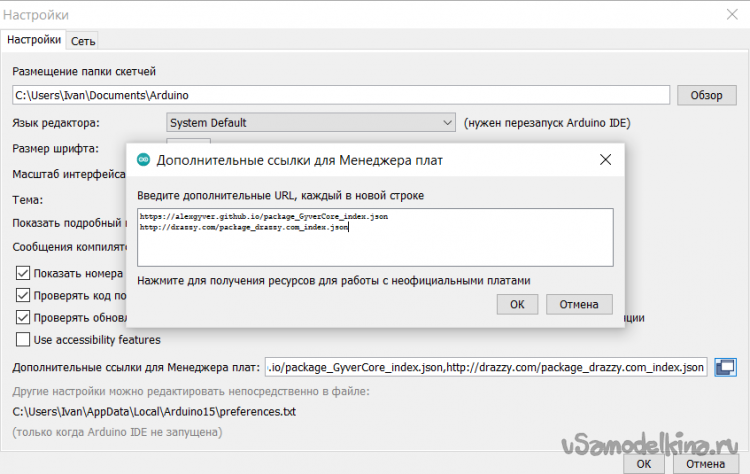This screenshot has height=474, width=750.
Task: Expand the Язык редактора System Default dropdown
Action: (x=310, y=123)
